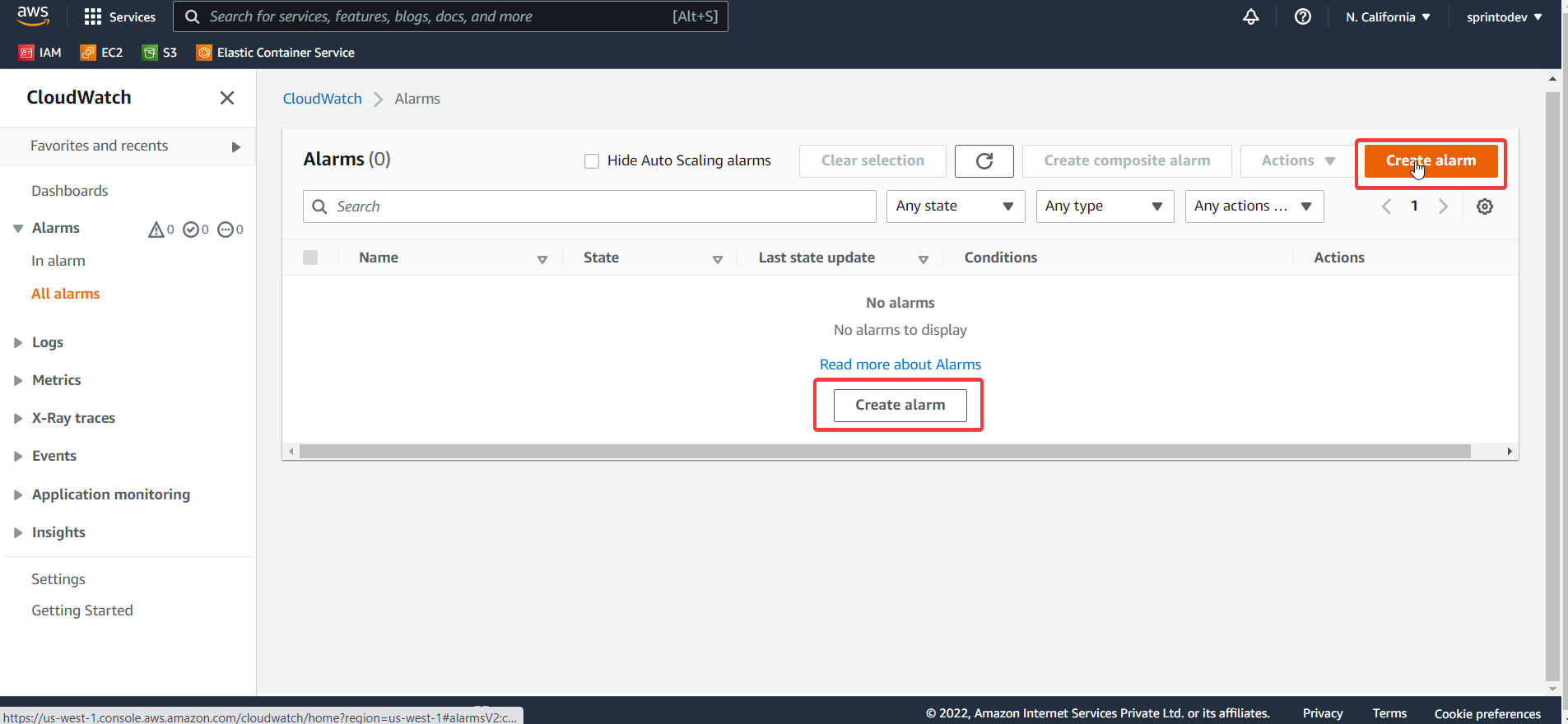Open Read more about Alarms link
Screen dimensions: 1568x724
pyautogui.click(x=900, y=364)
